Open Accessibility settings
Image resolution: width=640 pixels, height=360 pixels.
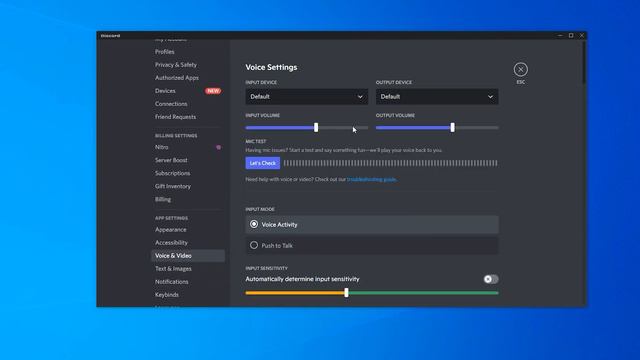[171, 243]
